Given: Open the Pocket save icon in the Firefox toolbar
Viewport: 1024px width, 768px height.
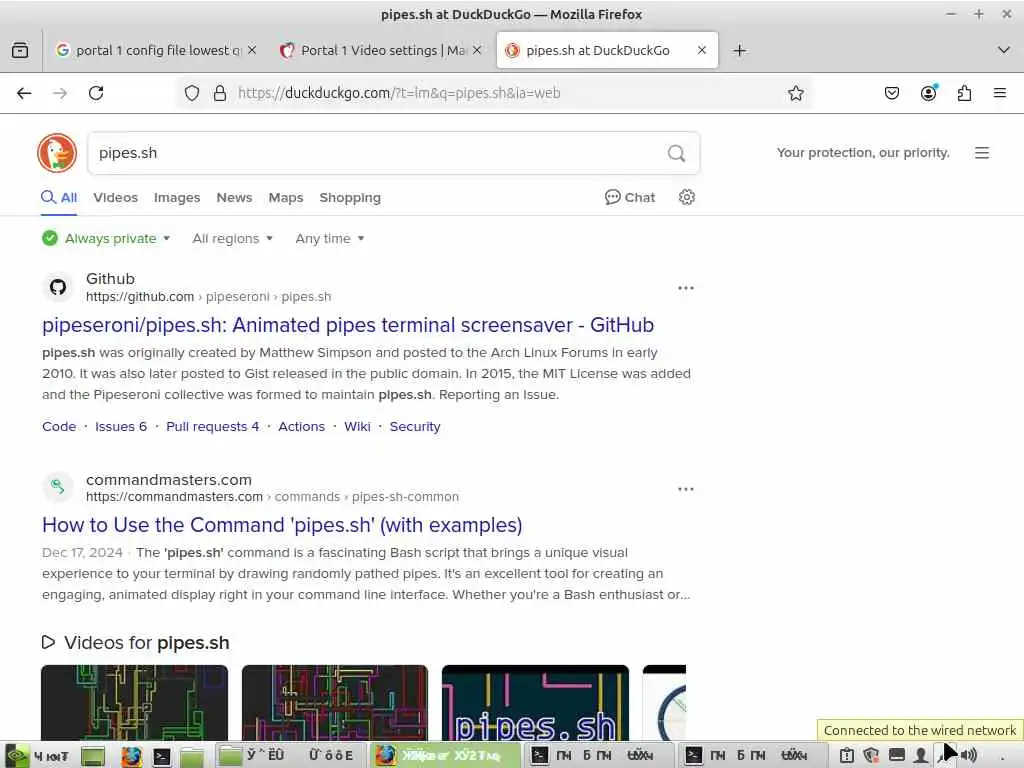Looking at the screenshot, I should tap(891, 93).
